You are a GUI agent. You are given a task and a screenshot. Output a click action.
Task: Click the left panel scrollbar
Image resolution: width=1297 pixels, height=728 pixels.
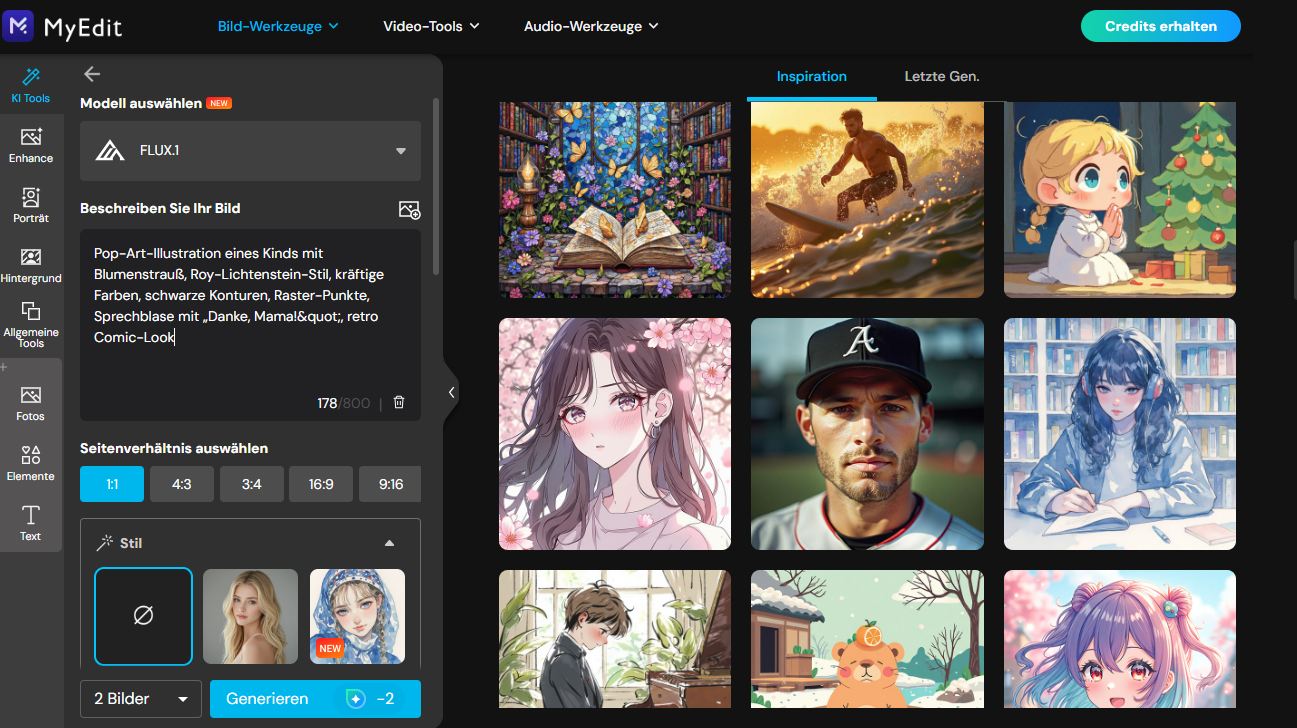[435, 185]
